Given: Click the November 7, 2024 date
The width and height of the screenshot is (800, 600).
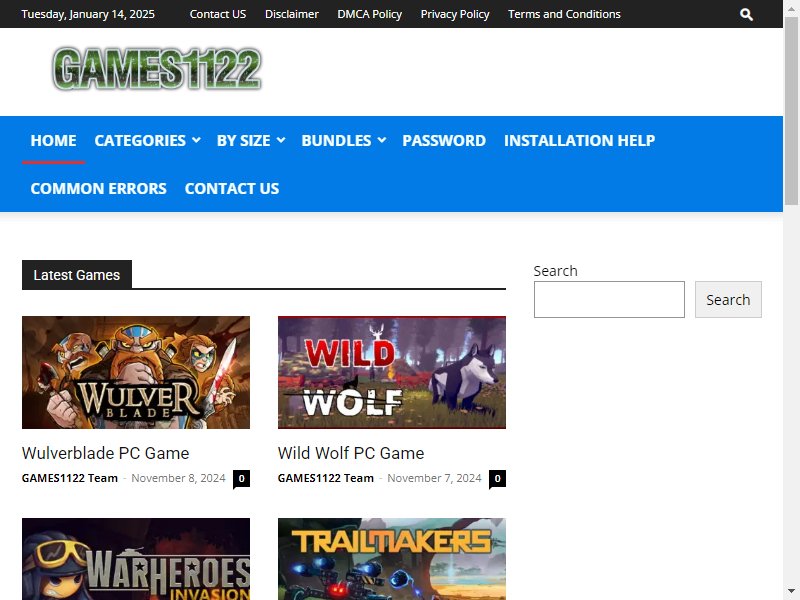Looking at the screenshot, I should pos(434,478).
